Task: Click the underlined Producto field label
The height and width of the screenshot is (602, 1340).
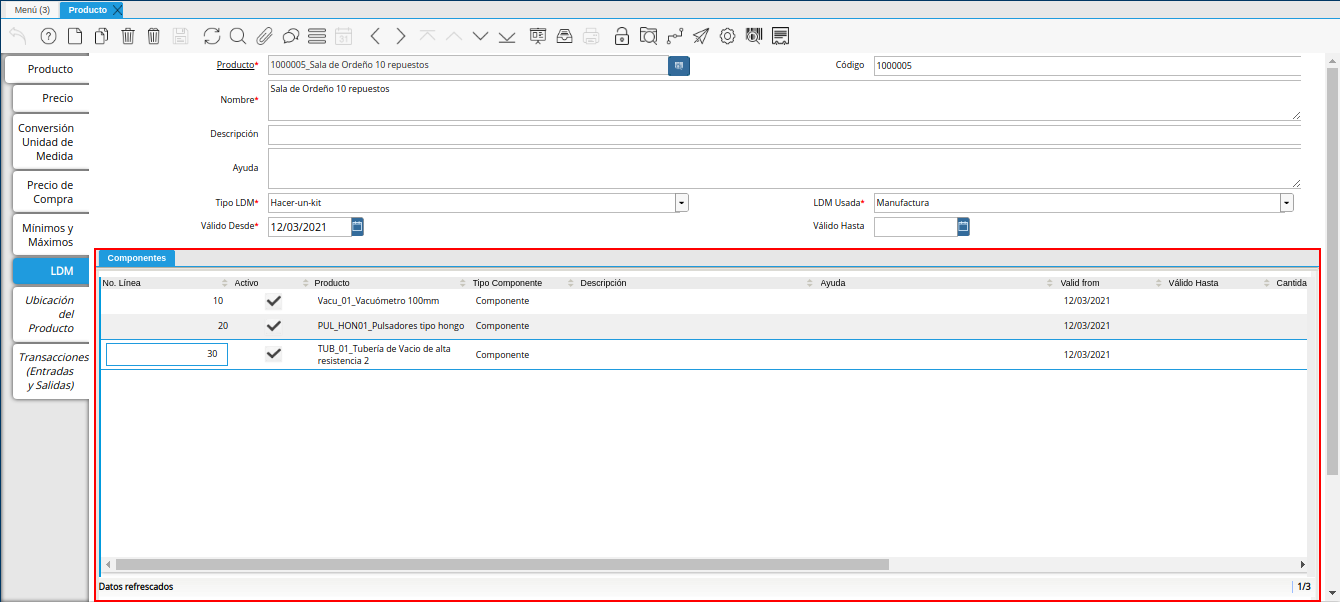Action: click(235, 66)
